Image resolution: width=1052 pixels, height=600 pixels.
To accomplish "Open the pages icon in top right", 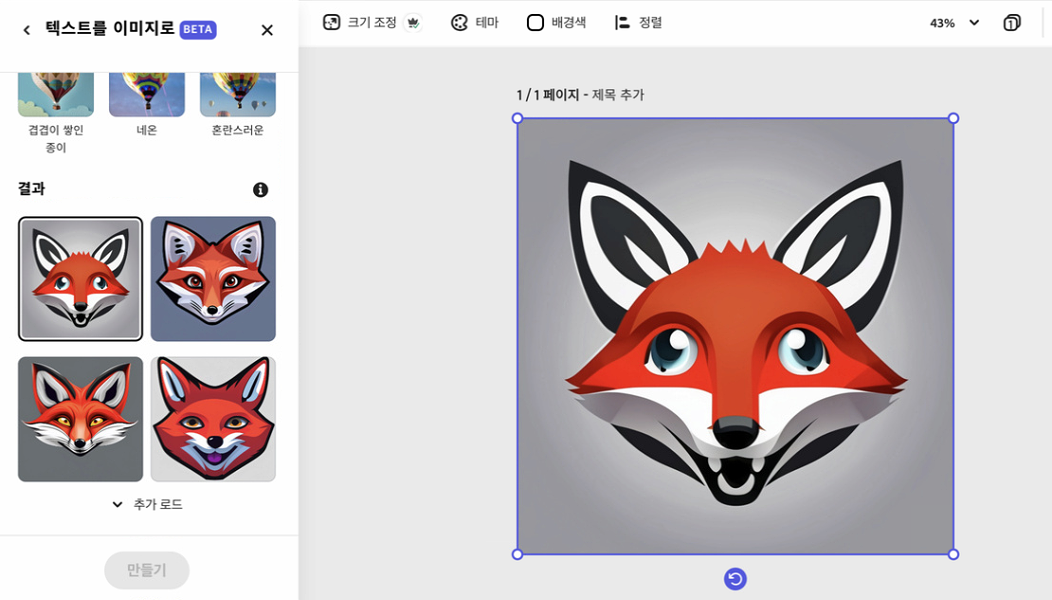I will (x=1012, y=22).
